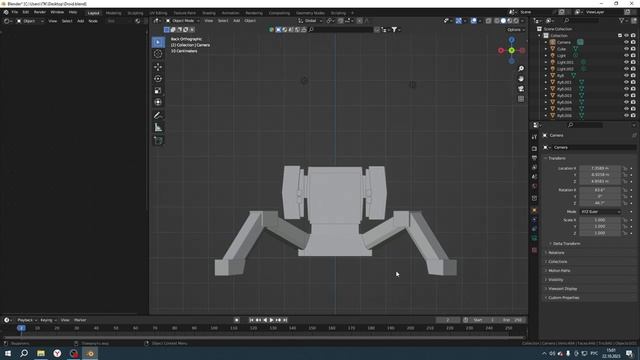Select the Transform tool
This screenshot has width=640, height=360.
[x=158, y=102]
